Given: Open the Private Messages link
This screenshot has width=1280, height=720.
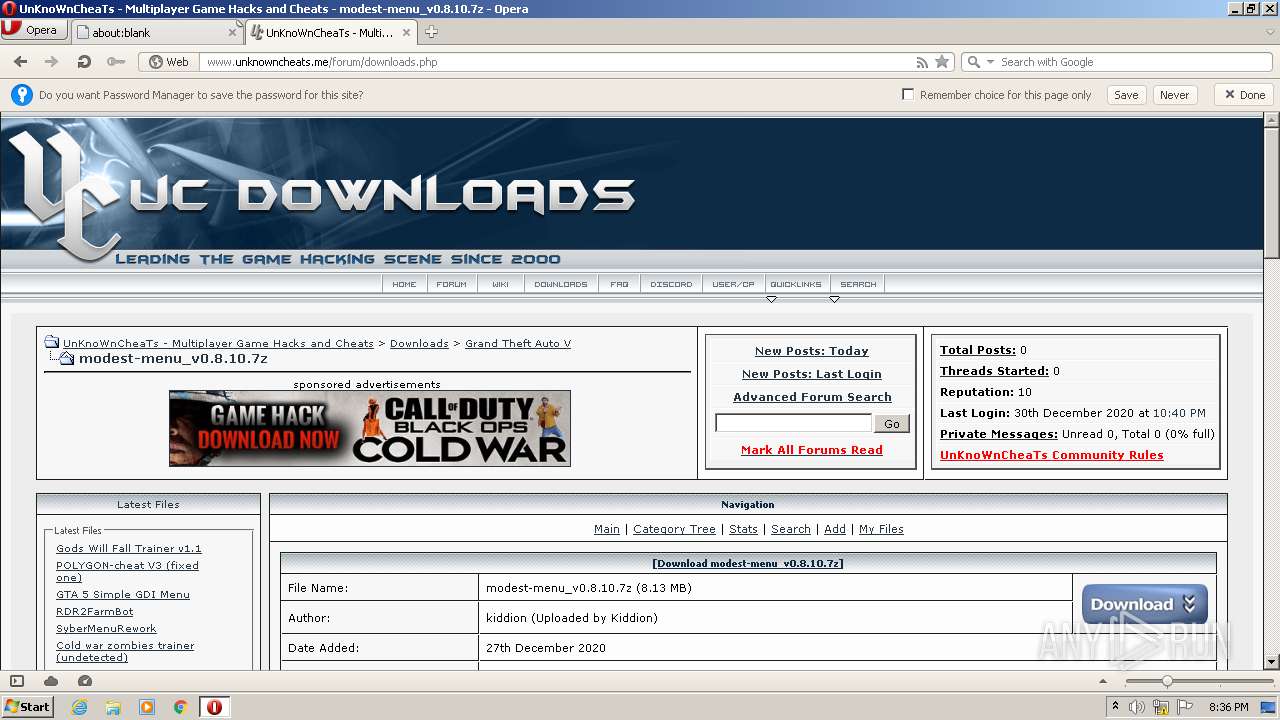Looking at the screenshot, I should tap(999, 434).
